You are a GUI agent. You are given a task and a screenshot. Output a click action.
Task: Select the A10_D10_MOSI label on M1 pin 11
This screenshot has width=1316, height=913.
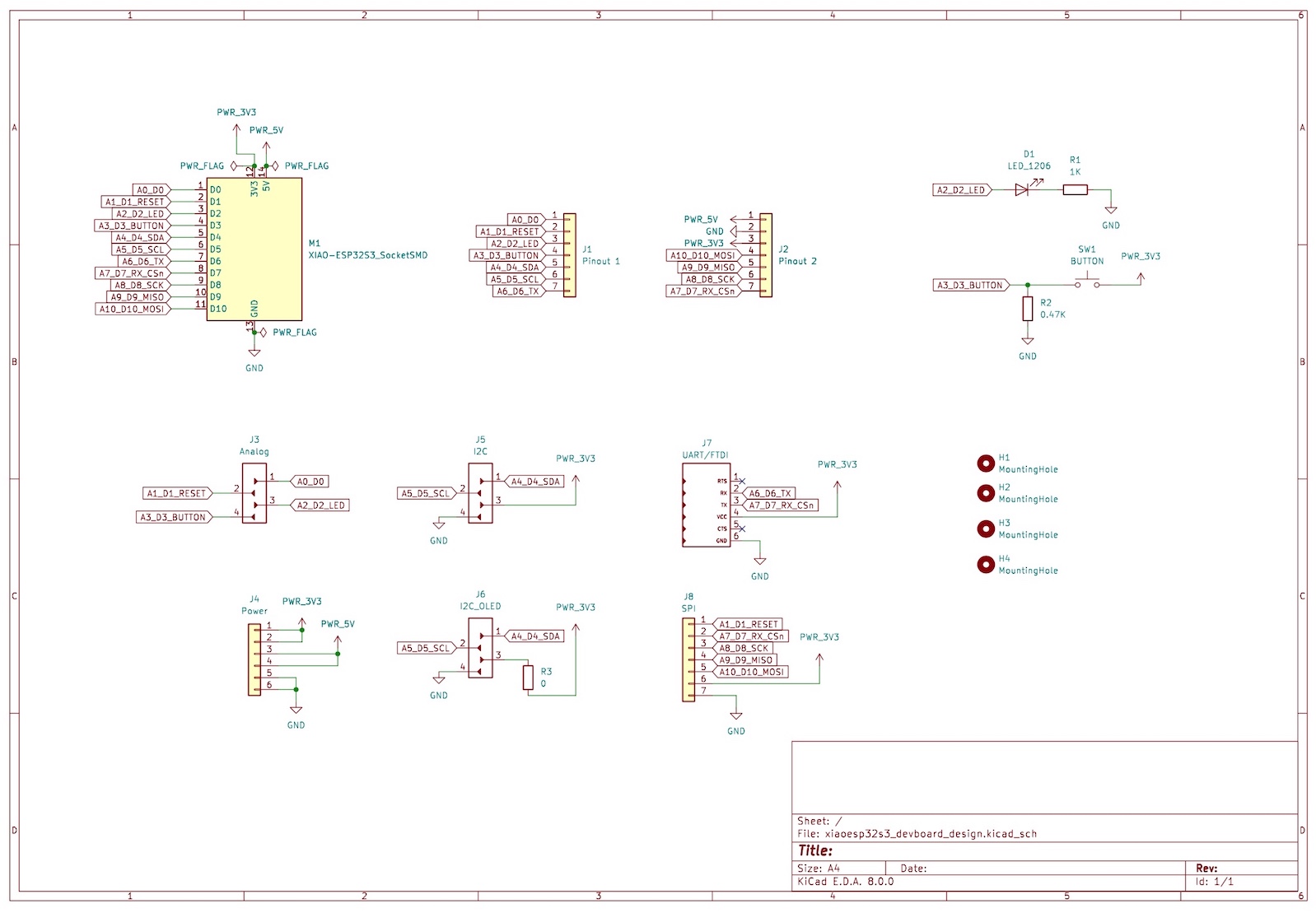133,309
